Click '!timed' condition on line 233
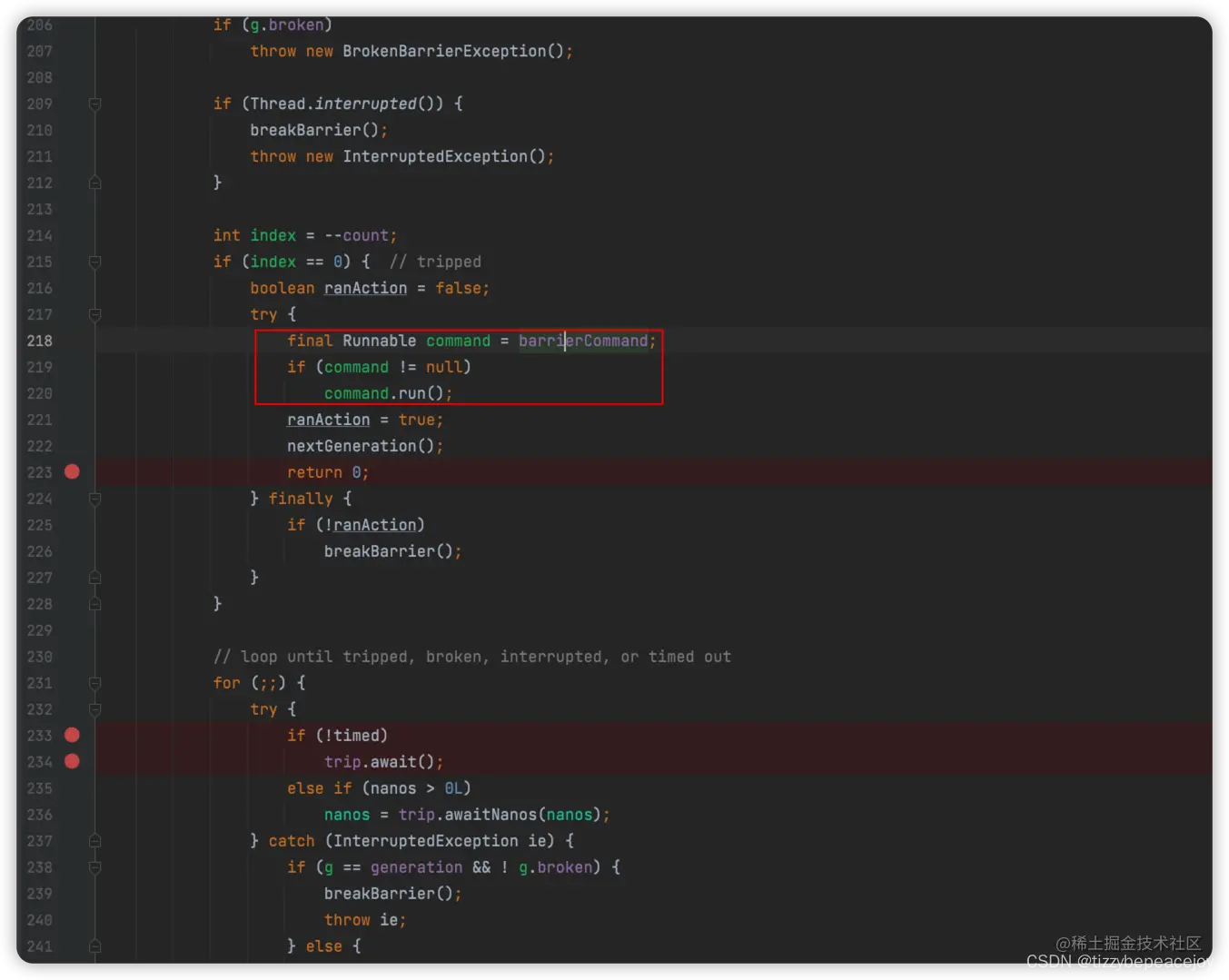Screen dimensions: 1229x980 [352, 736]
